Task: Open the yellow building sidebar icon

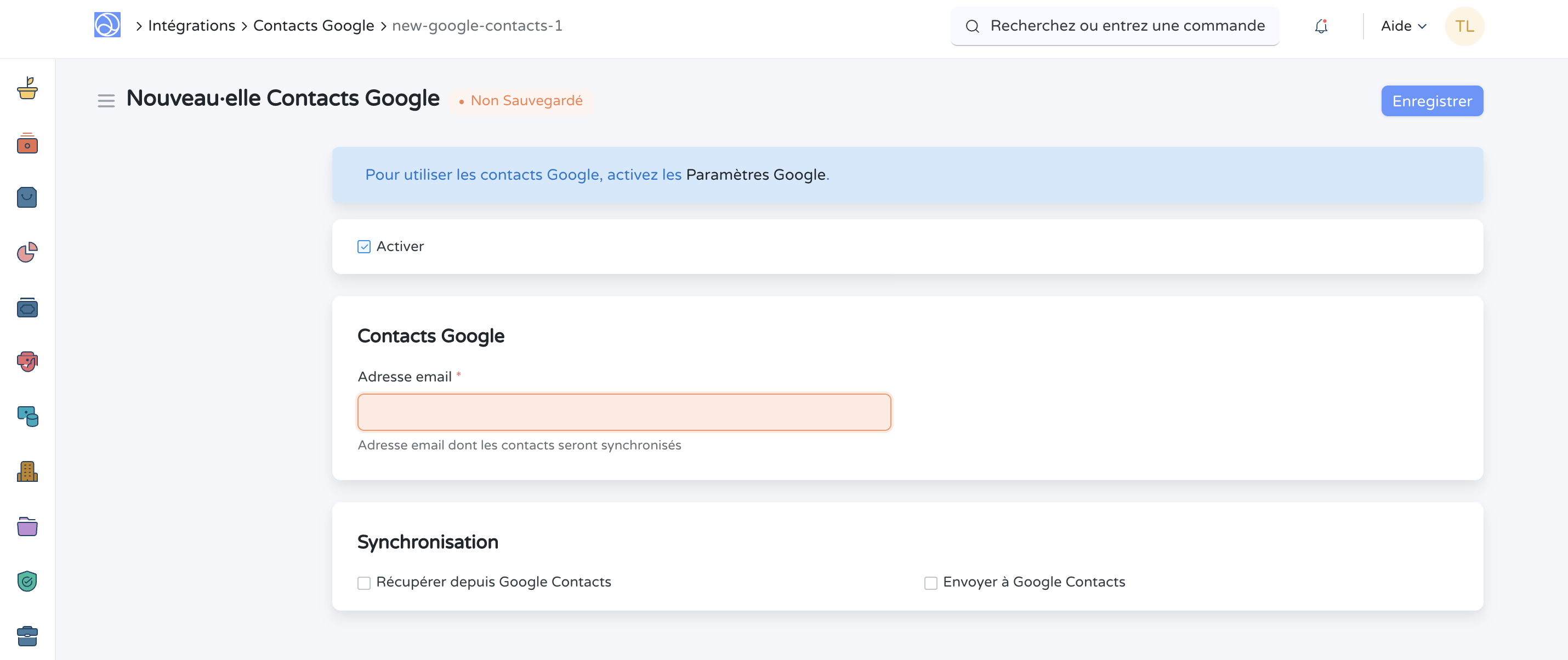Action: click(27, 472)
